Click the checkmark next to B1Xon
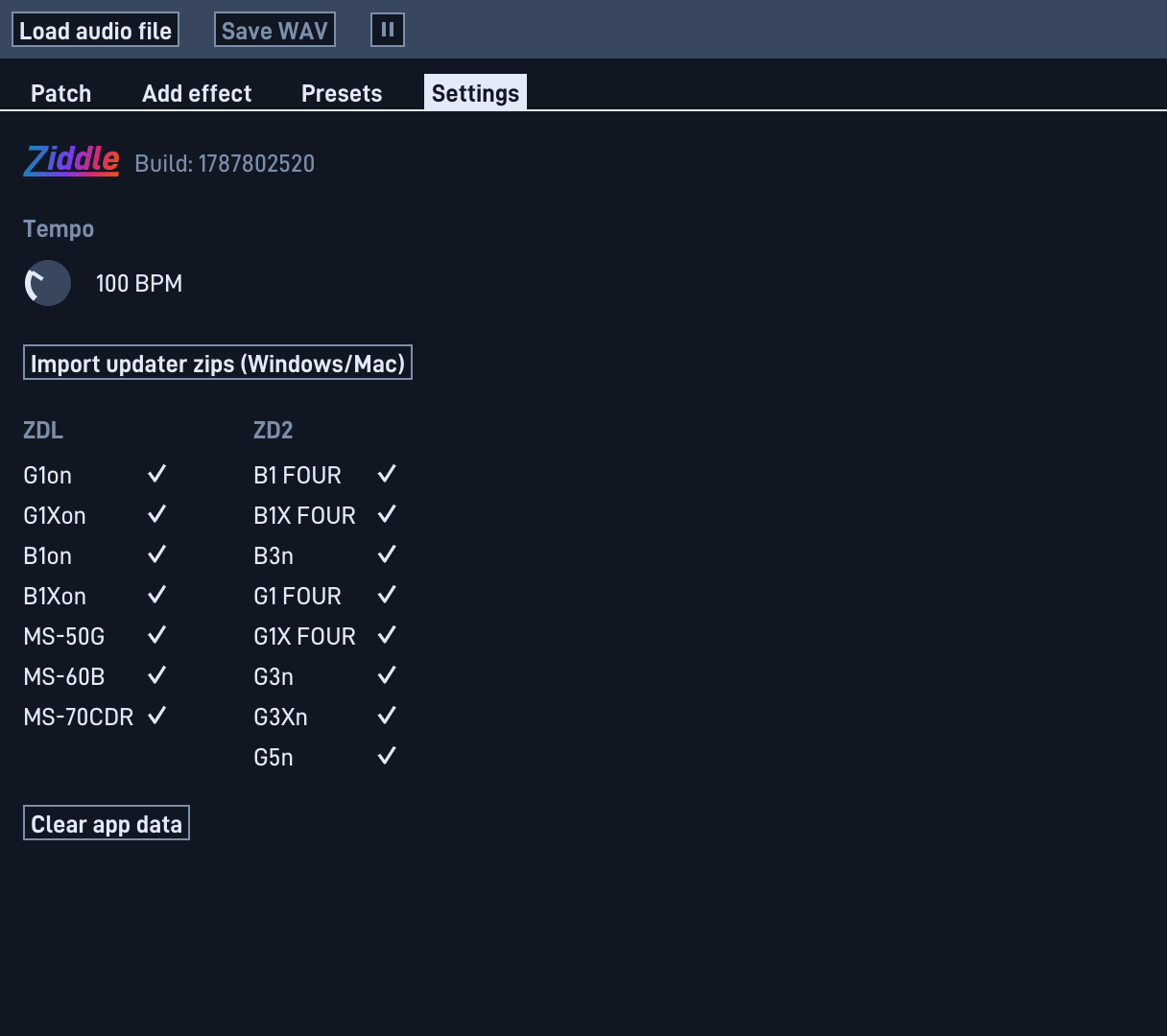1167x1036 pixels. click(157, 595)
